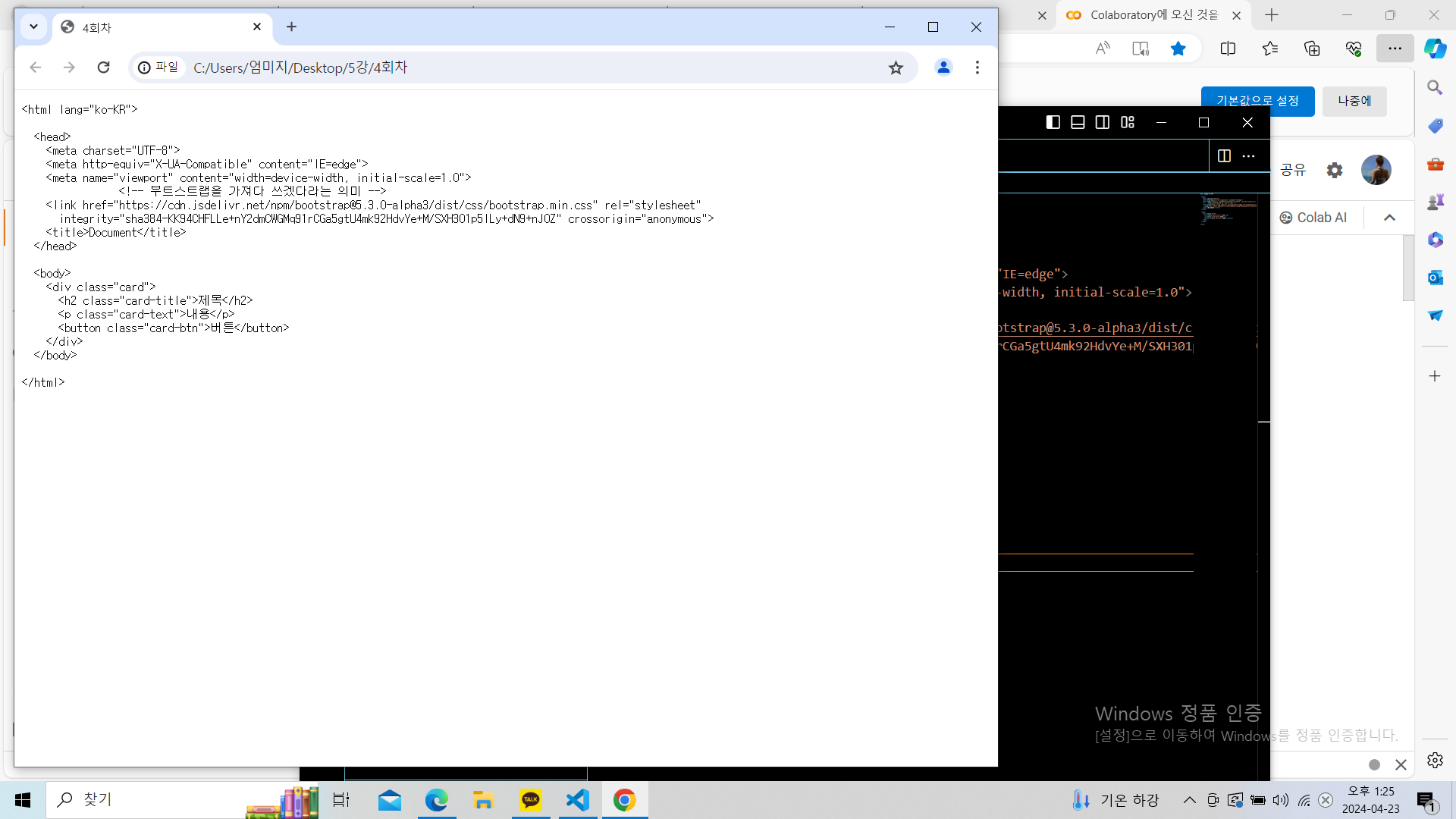
Task: Click the Colab 공유 share button
Action: (x=1293, y=170)
